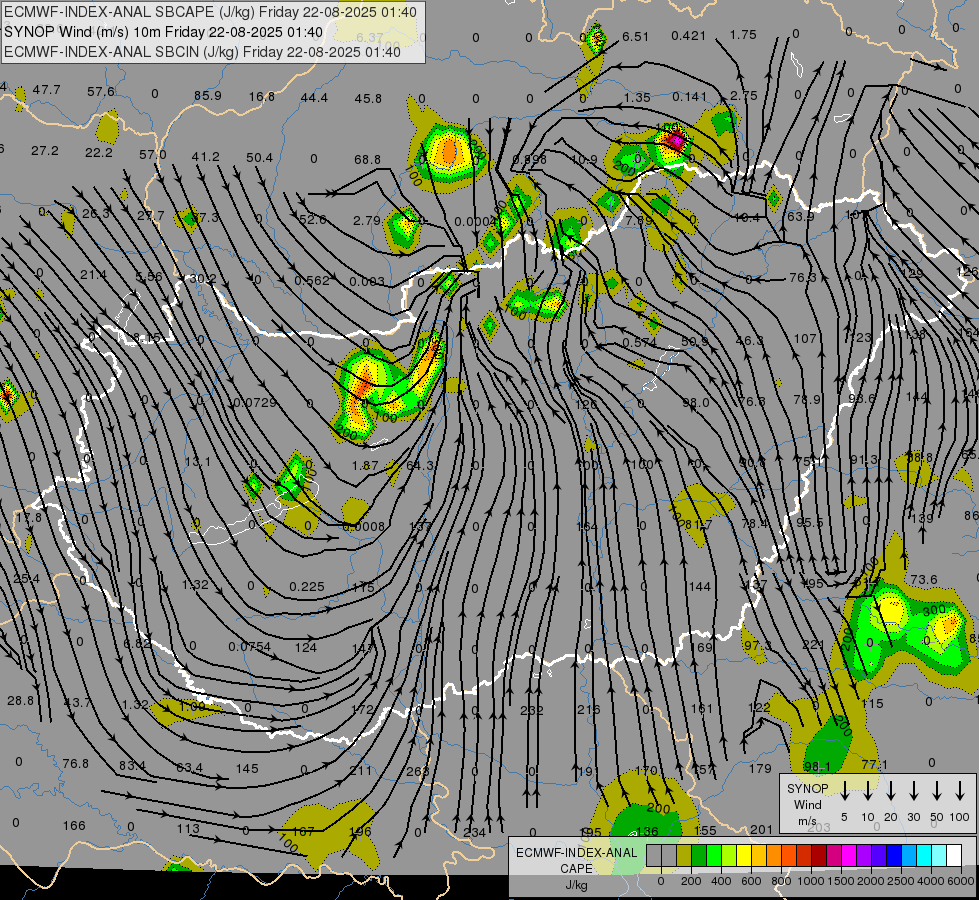Click the '300' contour label
Screen dimensions: 979x900
(x=934, y=610)
